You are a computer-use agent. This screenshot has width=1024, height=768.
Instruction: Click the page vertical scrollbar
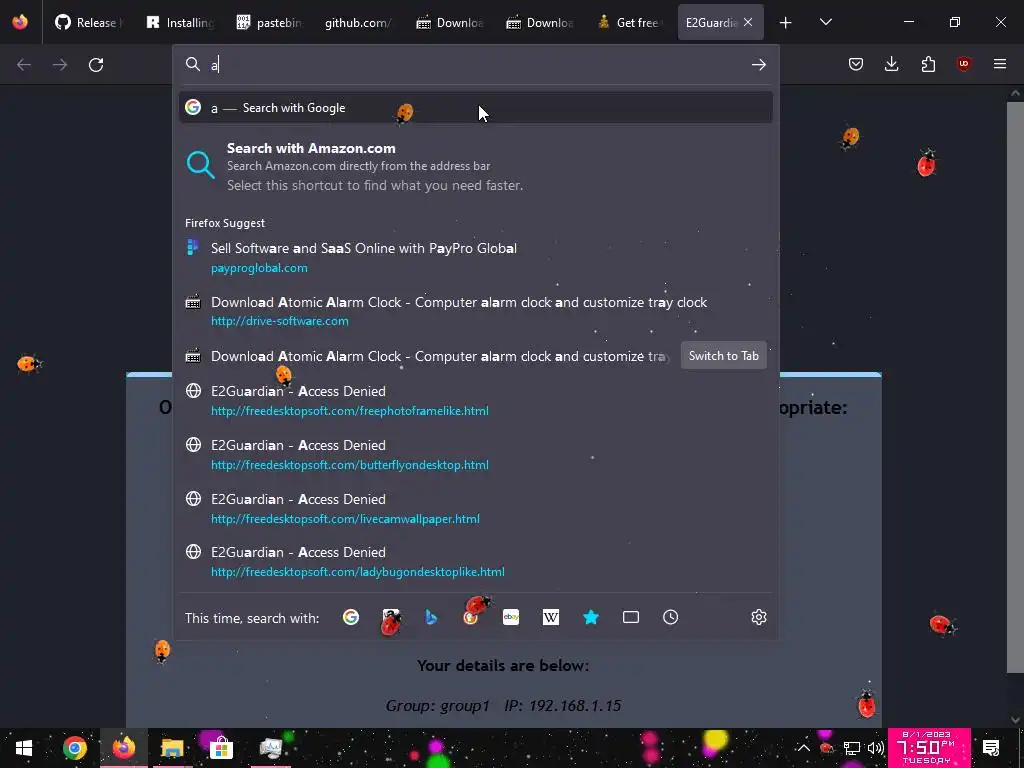pyautogui.click(x=1015, y=385)
